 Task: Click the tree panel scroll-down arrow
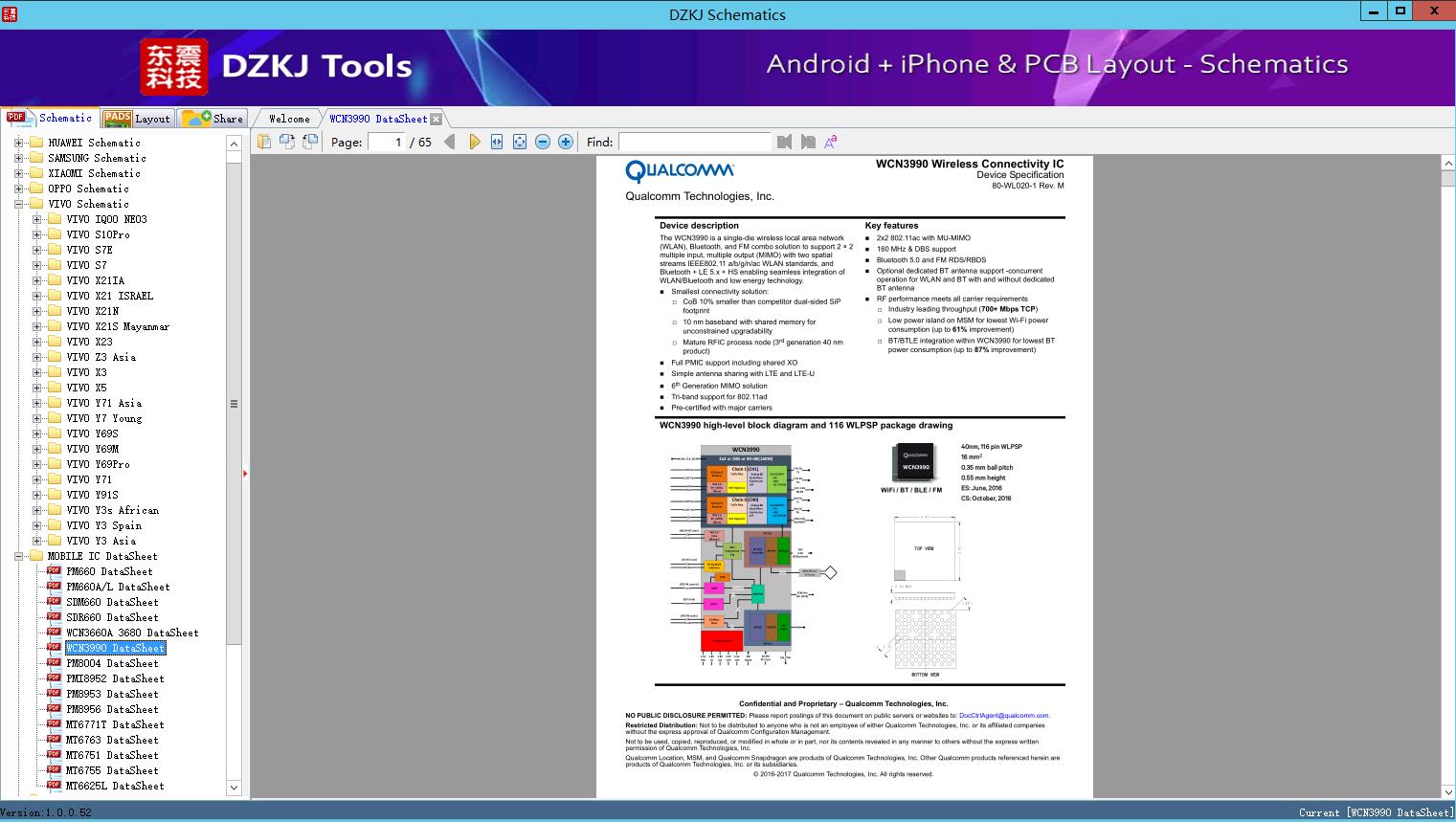point(234,788)
